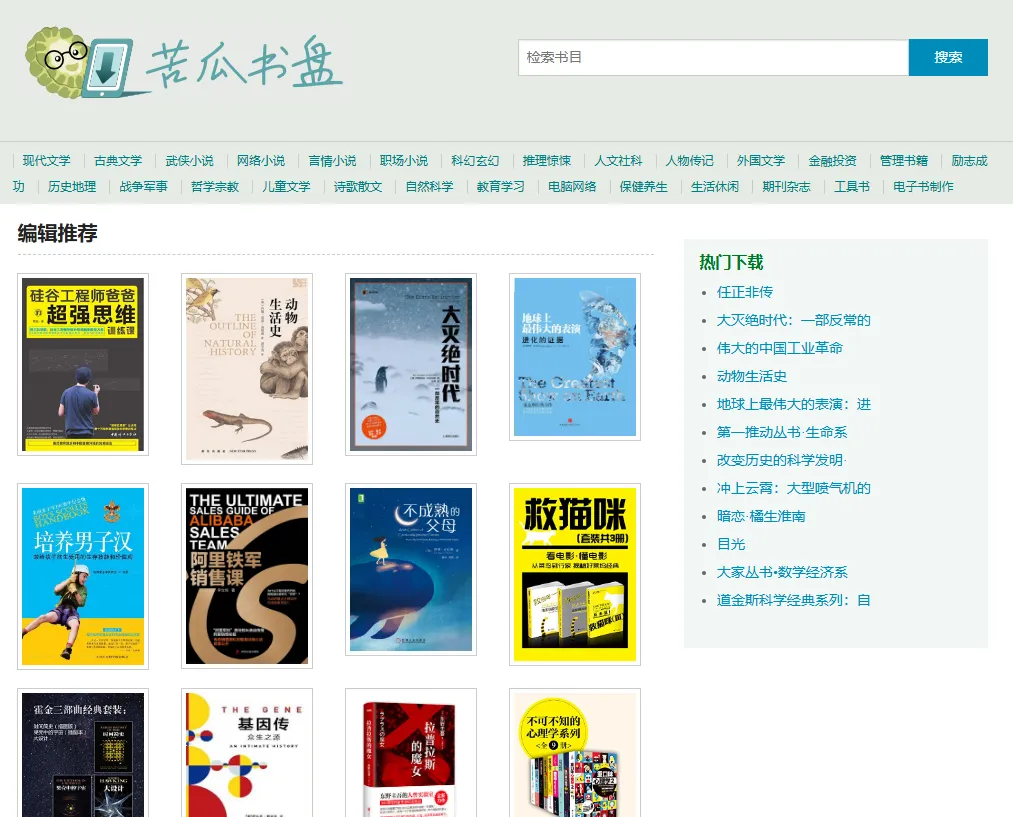Open the 大灭绝时代 book cover
Viewport: 1013px width, 817px height.
click(x=411, y=364)
